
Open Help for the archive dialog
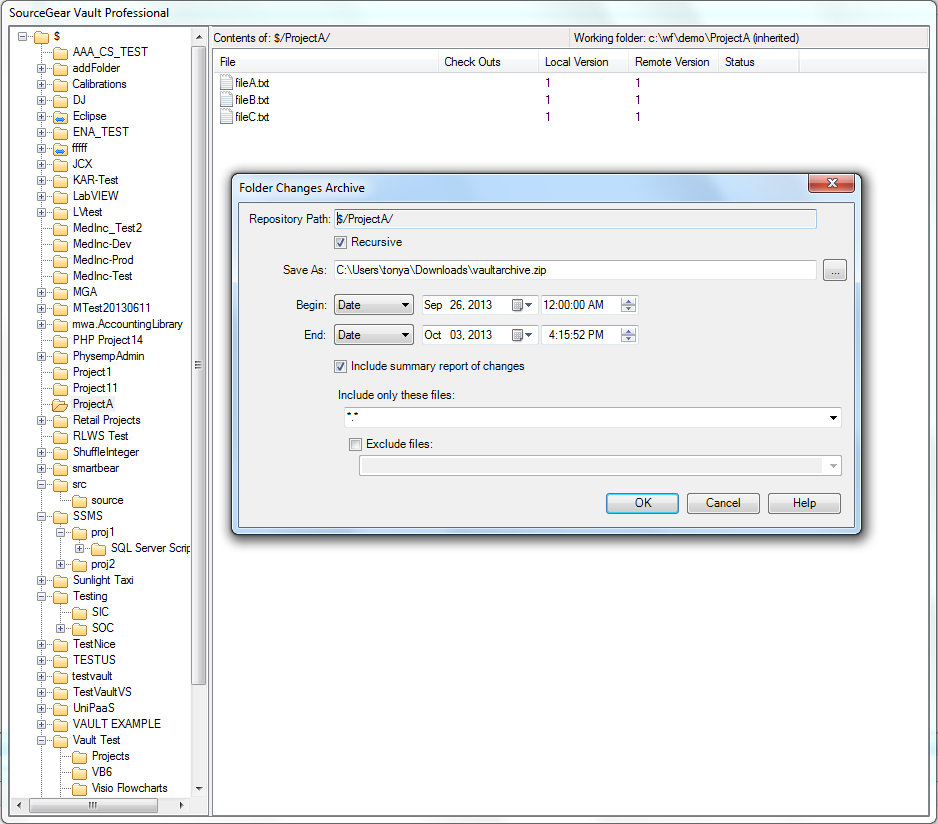coord(804,503)
